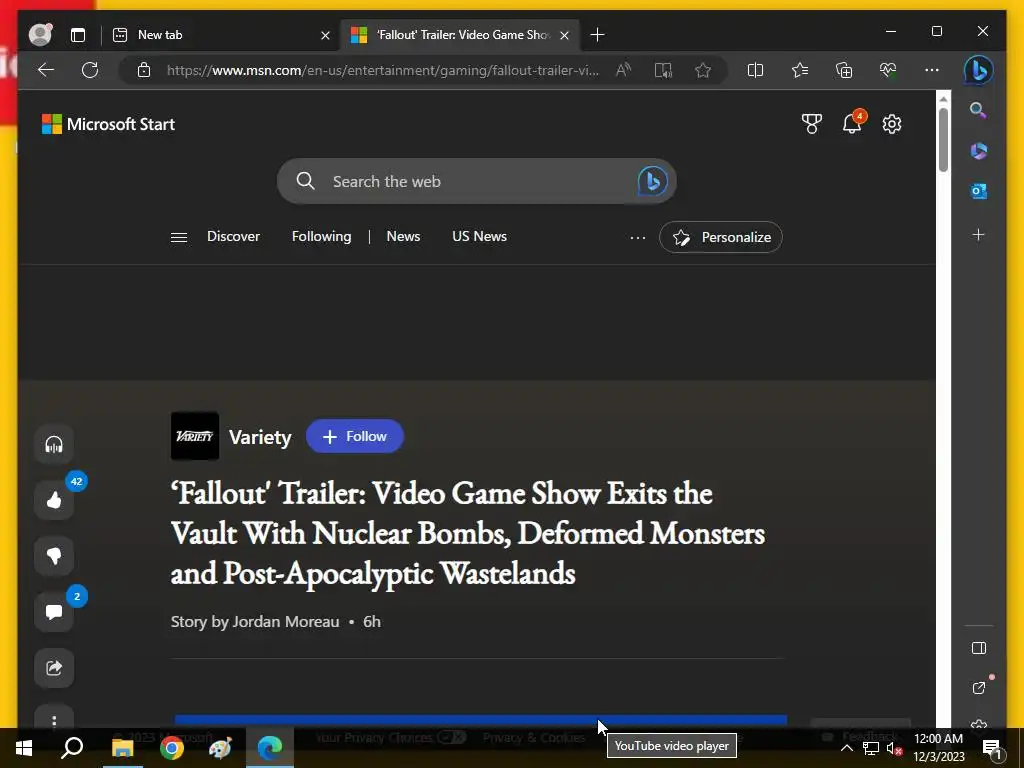Open Paint from the taskbar

(220, 748)
